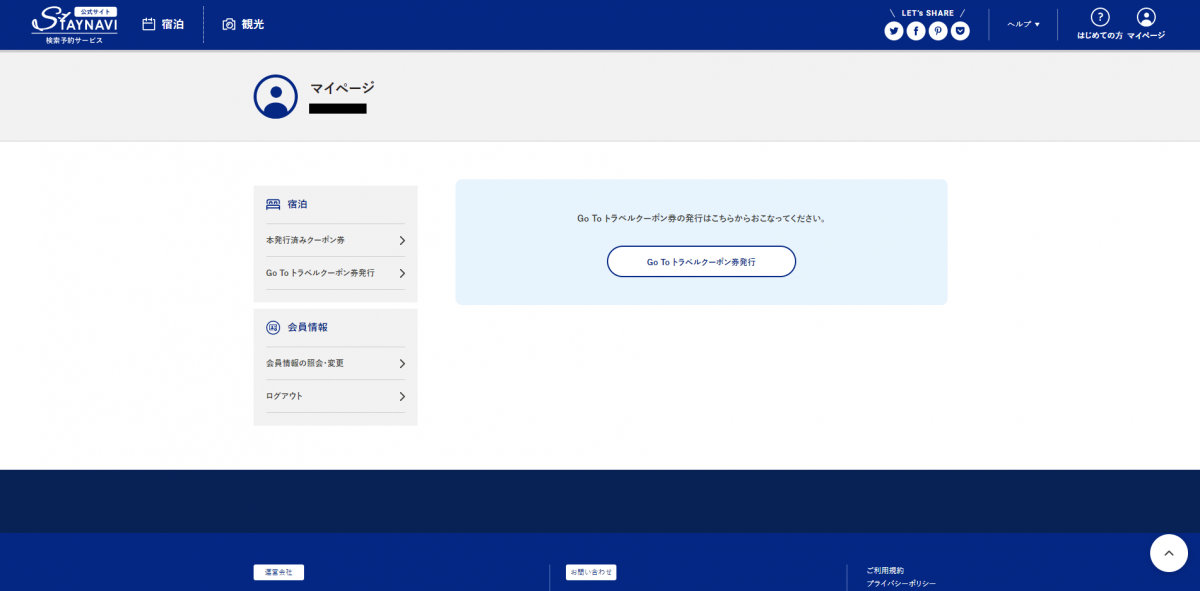Screen dimensions: 1200x591
Task: Click the マイページ user icon in header
Action: (1146, 18)
